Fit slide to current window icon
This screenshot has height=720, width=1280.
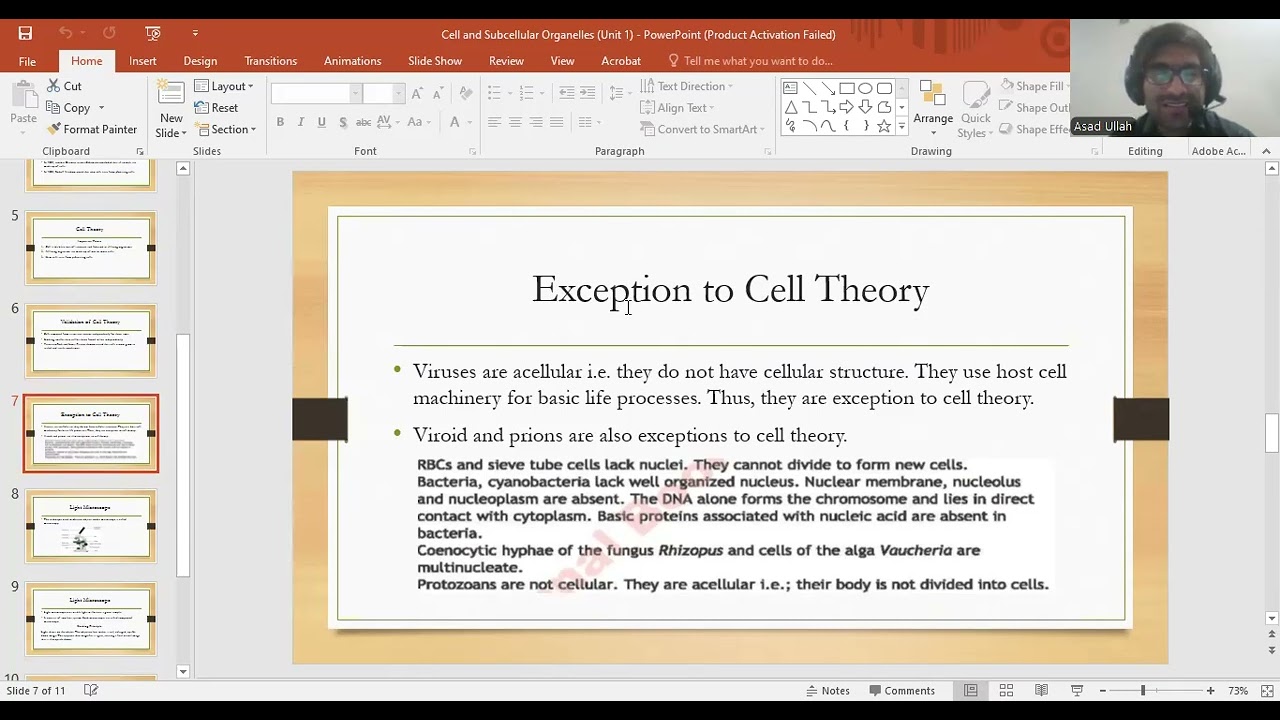tap(1267, 690)
